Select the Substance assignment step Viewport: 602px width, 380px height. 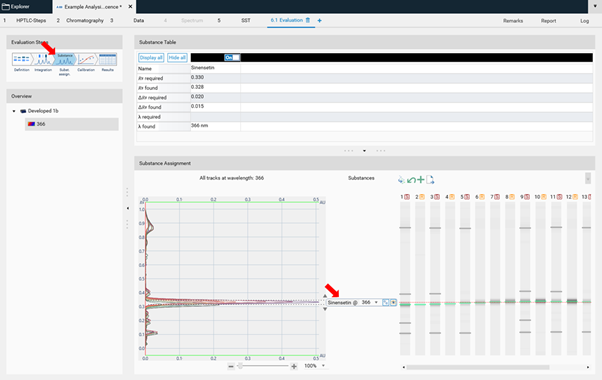click(x=64, y=59)
